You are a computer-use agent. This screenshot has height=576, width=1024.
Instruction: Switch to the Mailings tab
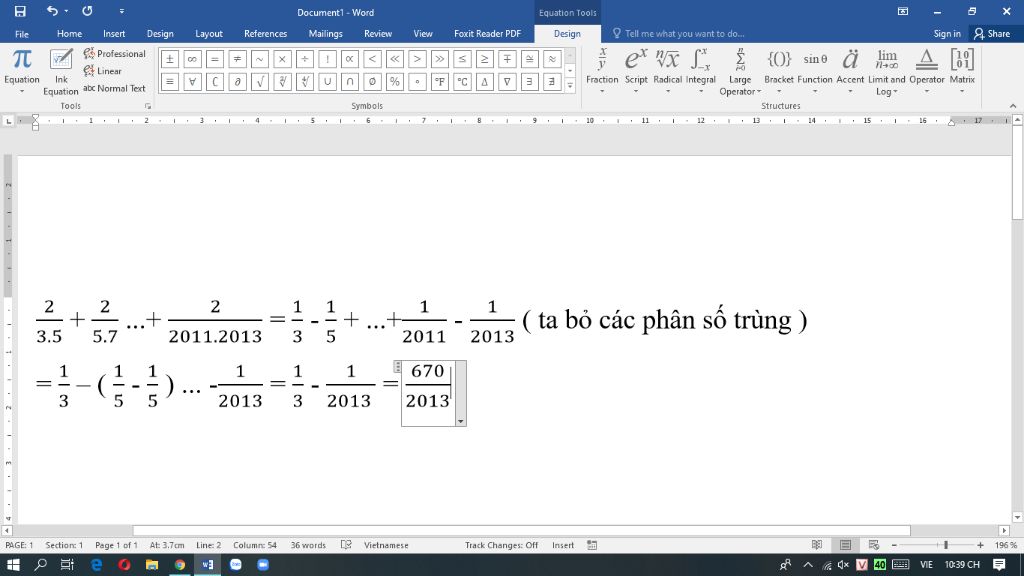[325, 34]
